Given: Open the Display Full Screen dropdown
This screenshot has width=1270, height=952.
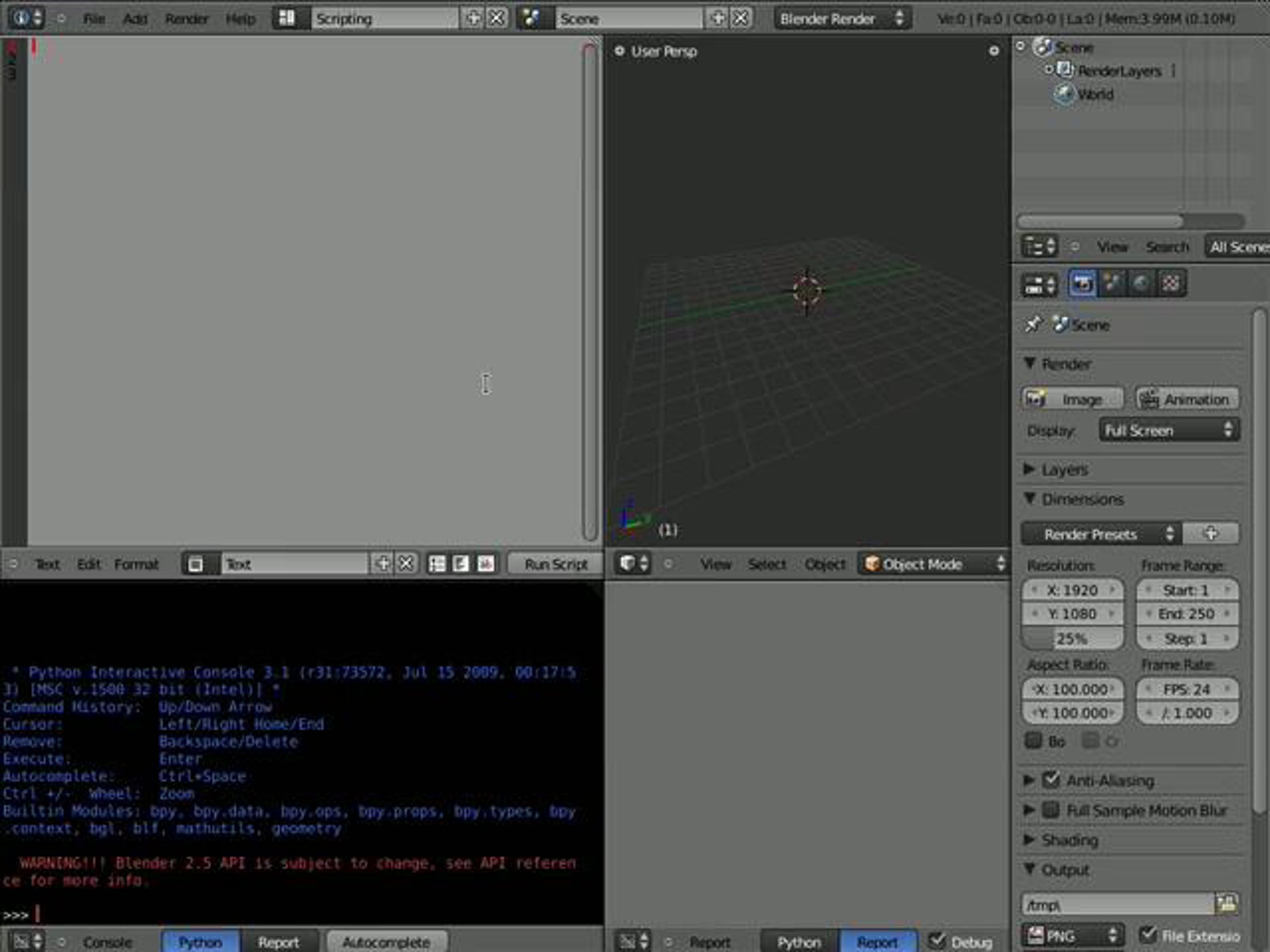Looking at the screenshot, I should (1169, 430).
